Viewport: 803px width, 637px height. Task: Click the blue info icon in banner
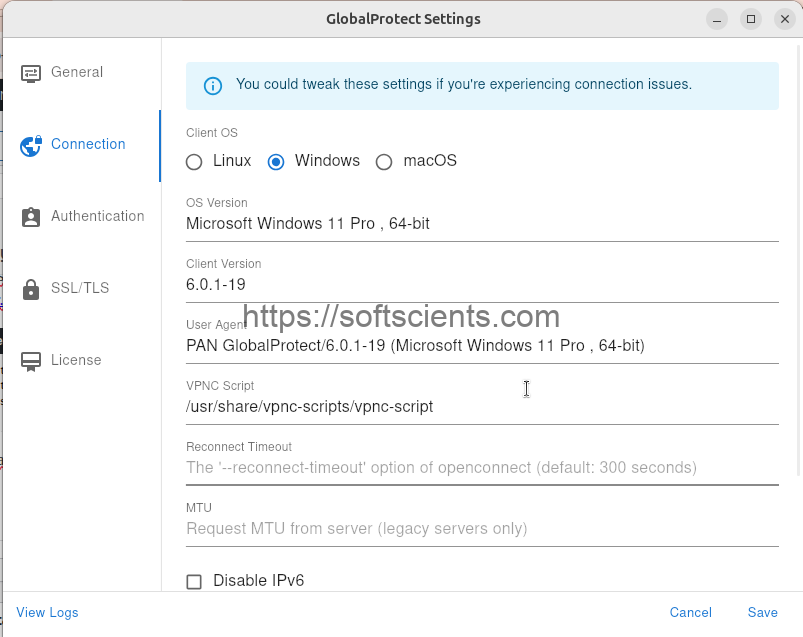(x=213, y=86)
